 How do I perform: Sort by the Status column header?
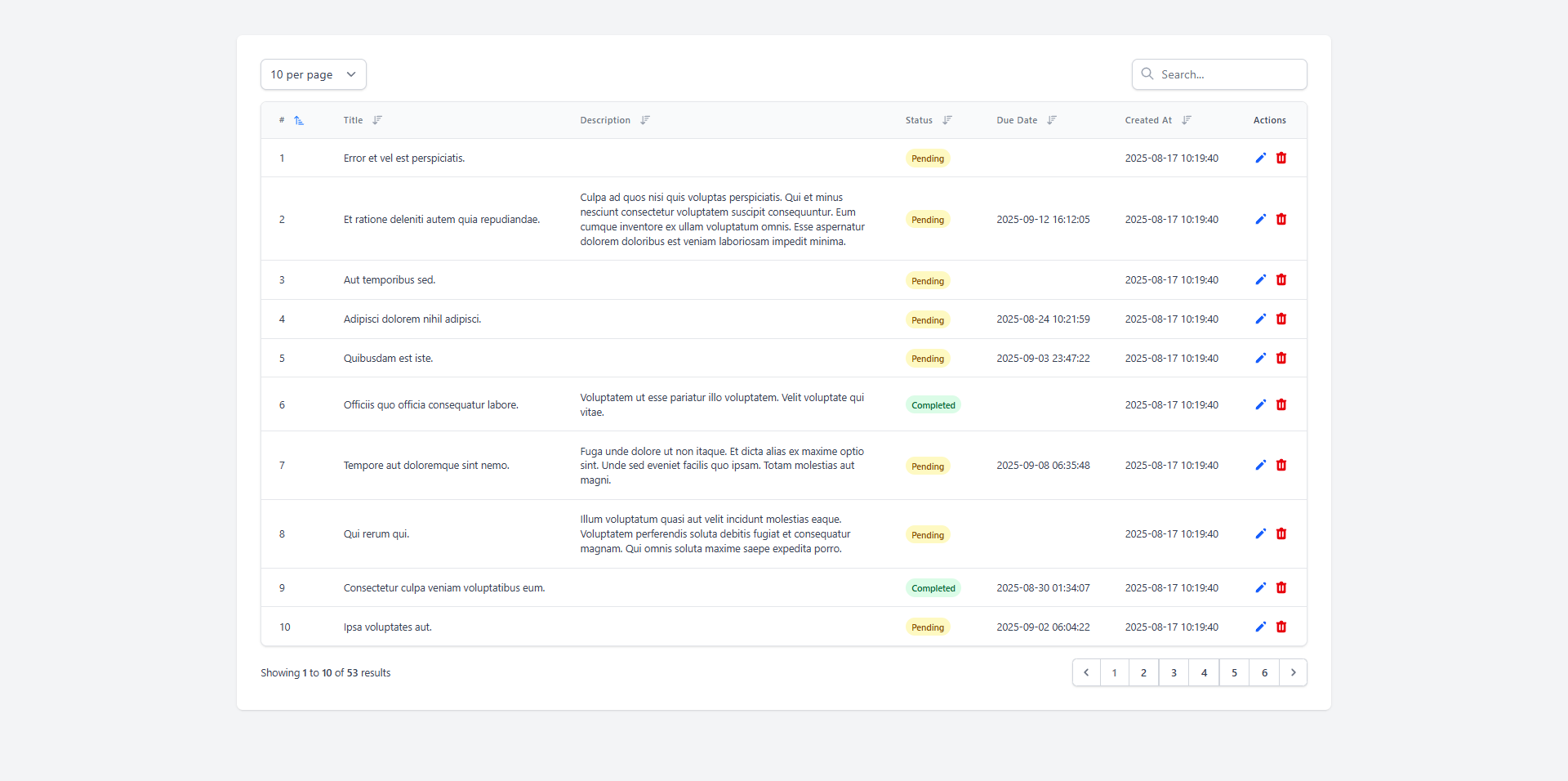click(x=947, y=120)
